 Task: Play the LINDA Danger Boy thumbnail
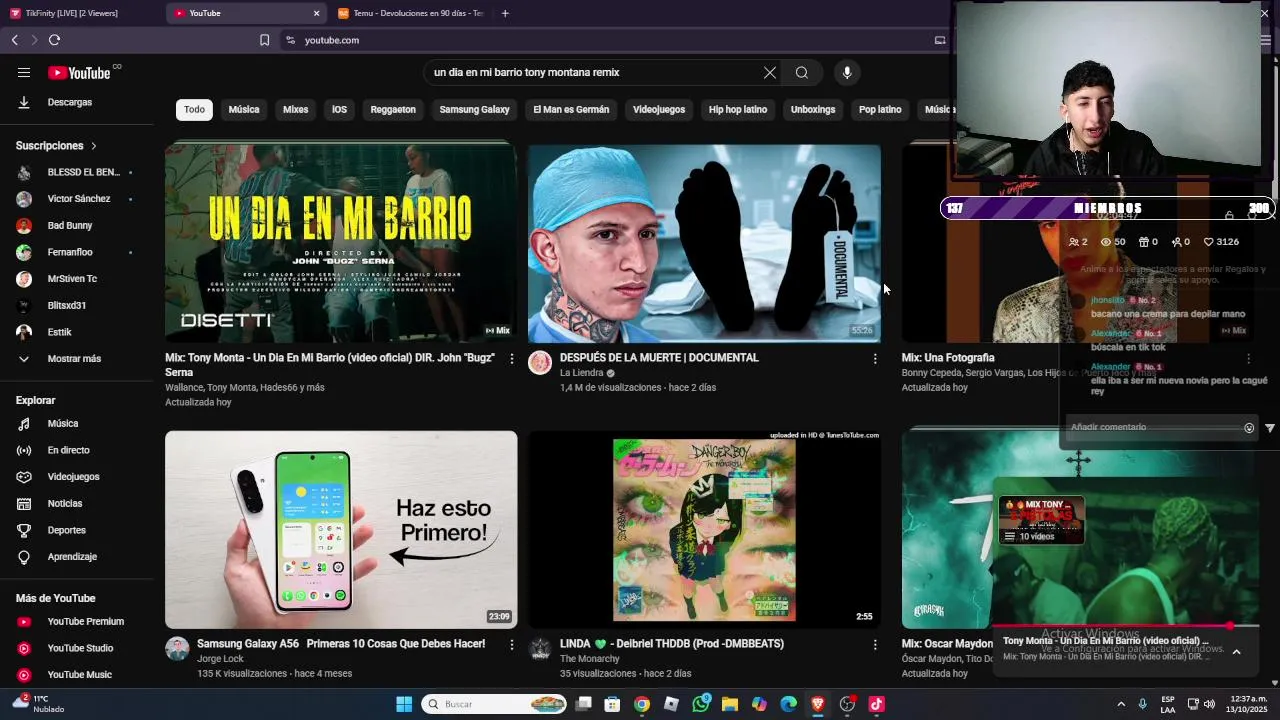(x=704, y=530)
